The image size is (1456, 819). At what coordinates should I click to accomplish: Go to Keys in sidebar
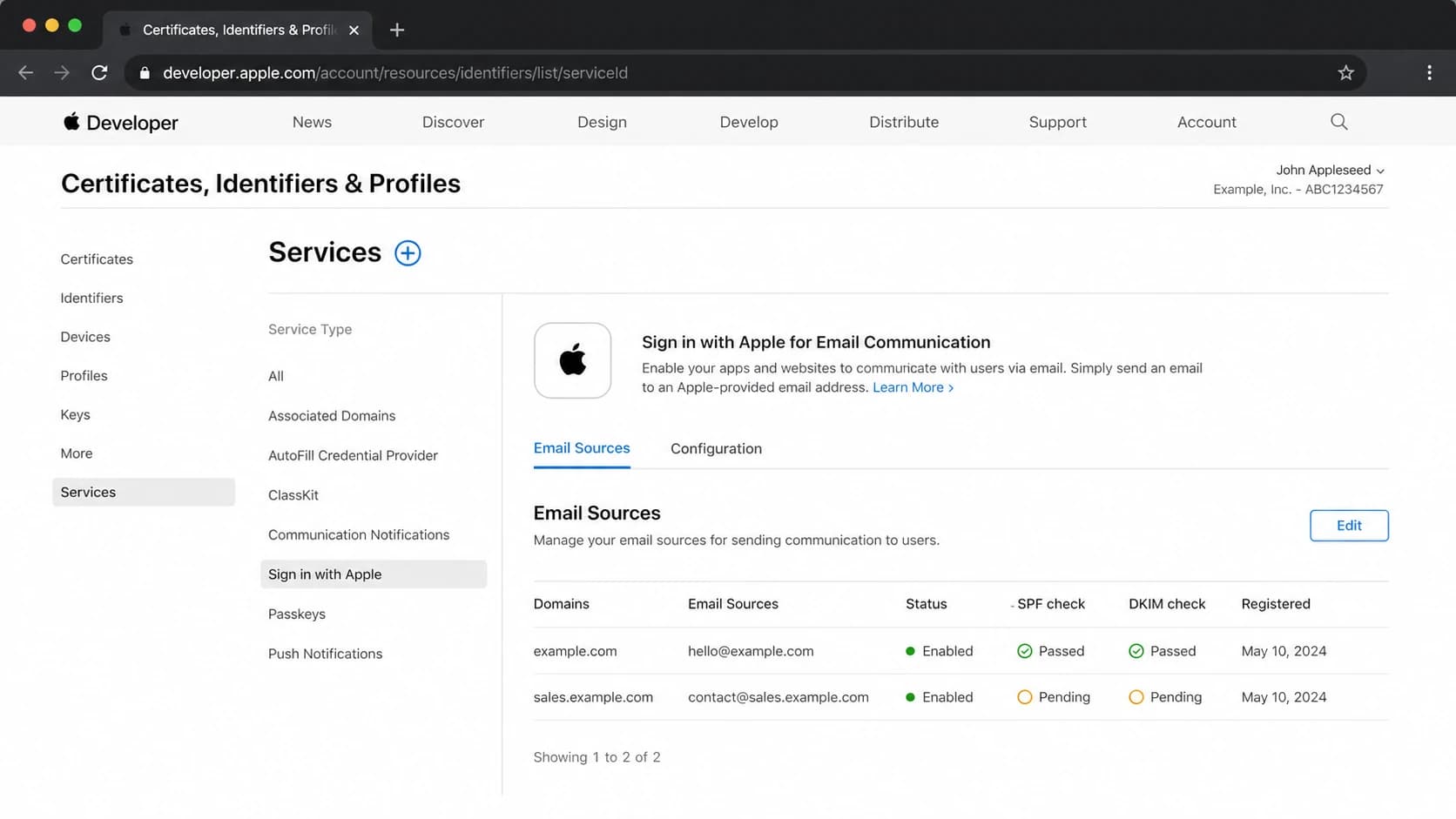click(x=75, y=415)
